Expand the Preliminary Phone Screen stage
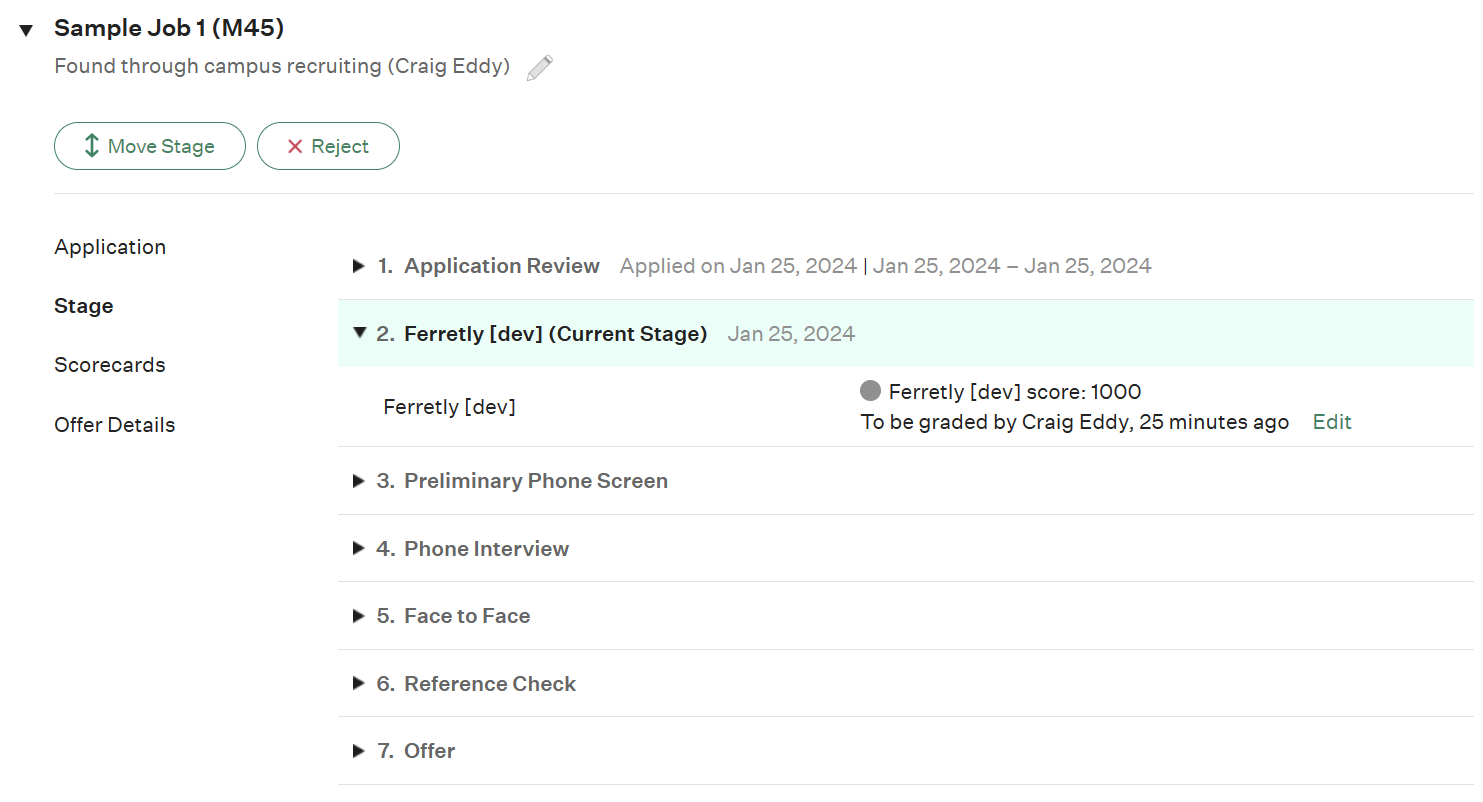1483x802 pixels. point(359,481)
